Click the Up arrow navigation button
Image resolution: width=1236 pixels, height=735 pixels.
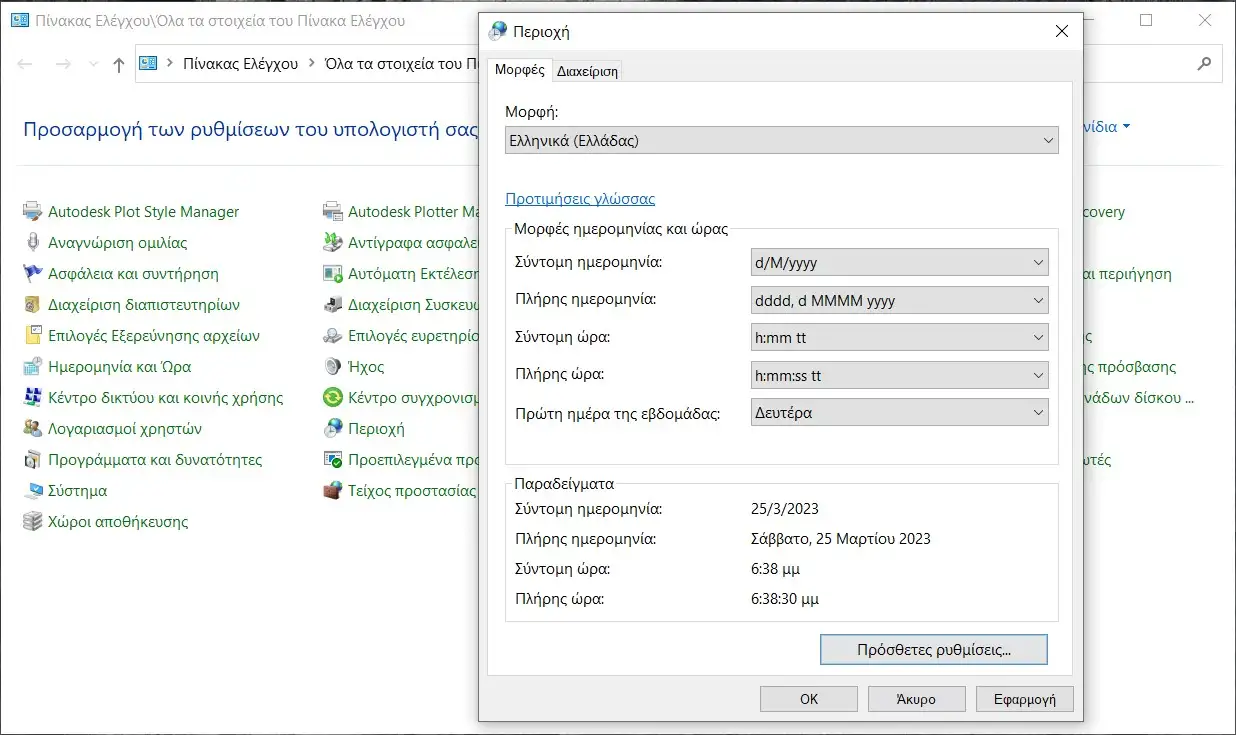(x=119, y=64)
